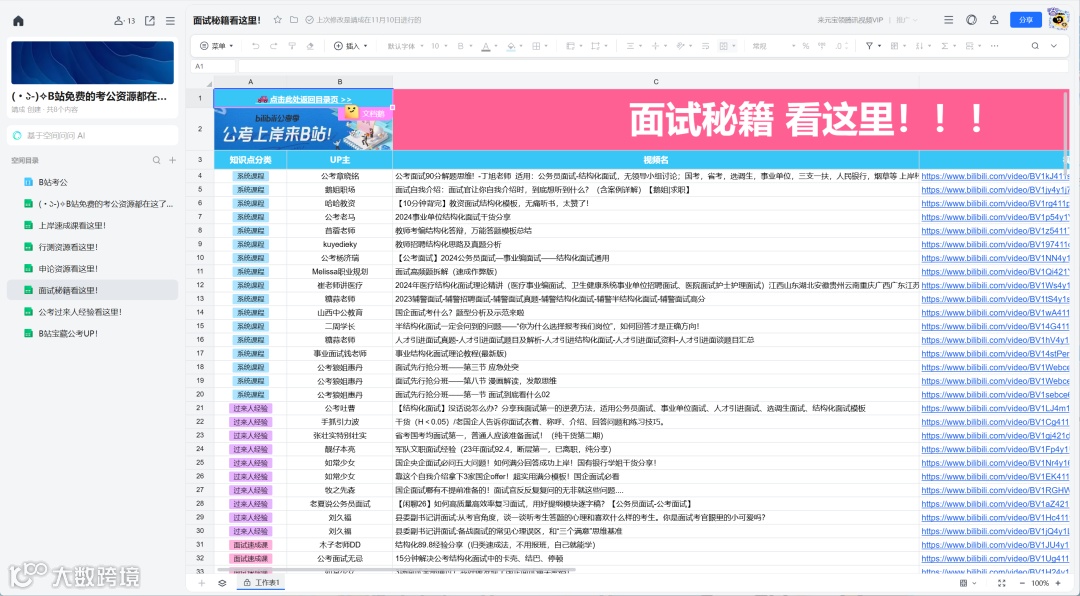Zoom in with the plus beside 100%

coord(1059,583)
